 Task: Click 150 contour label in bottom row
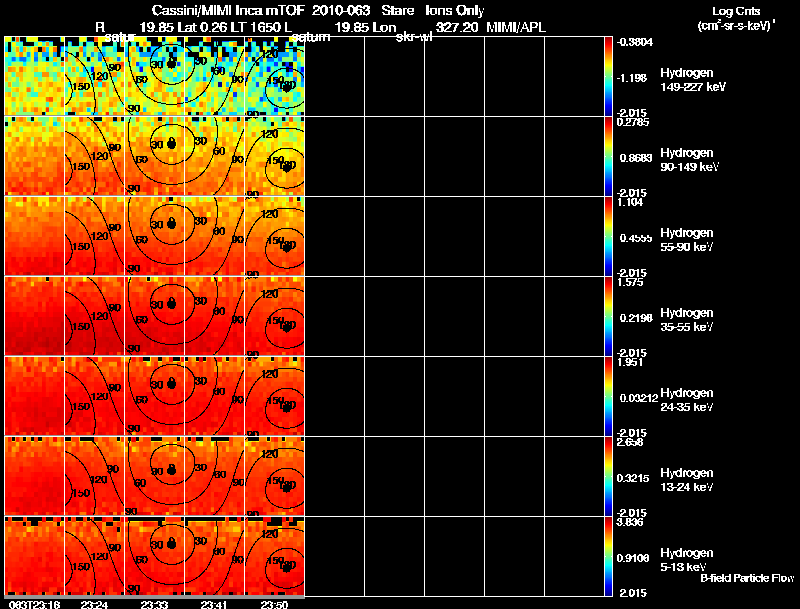pos(81,567)
